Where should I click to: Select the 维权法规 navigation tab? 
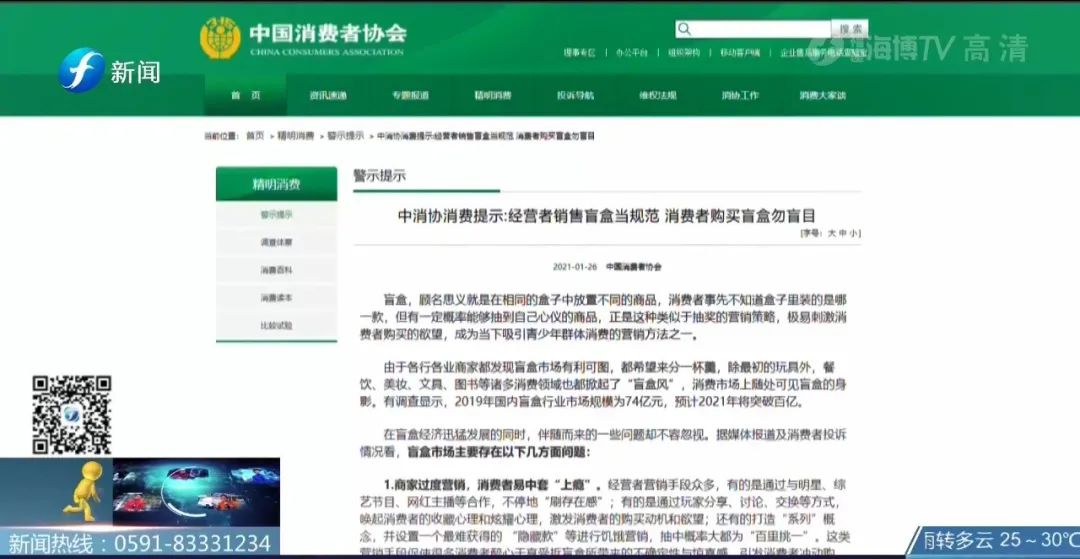click(x=658, y=96)
